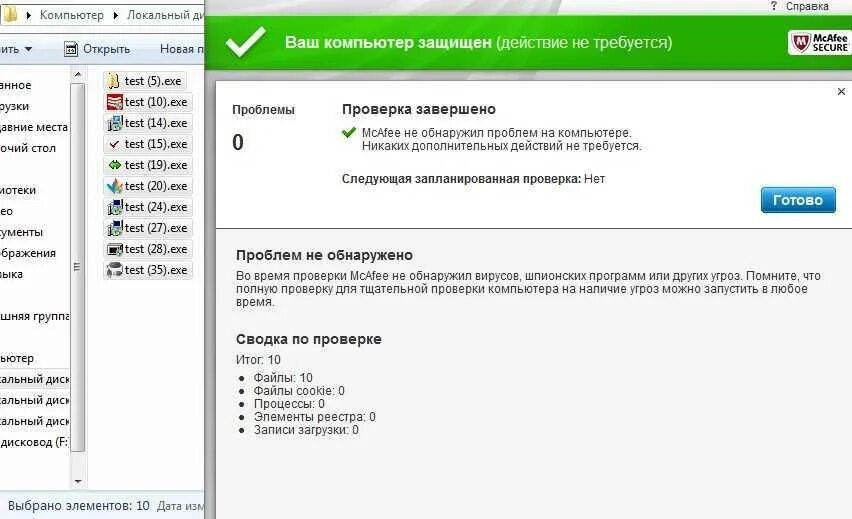Click the test (19).exe green arrows icon
Screen dimensions: 852x519
point(115,165)
